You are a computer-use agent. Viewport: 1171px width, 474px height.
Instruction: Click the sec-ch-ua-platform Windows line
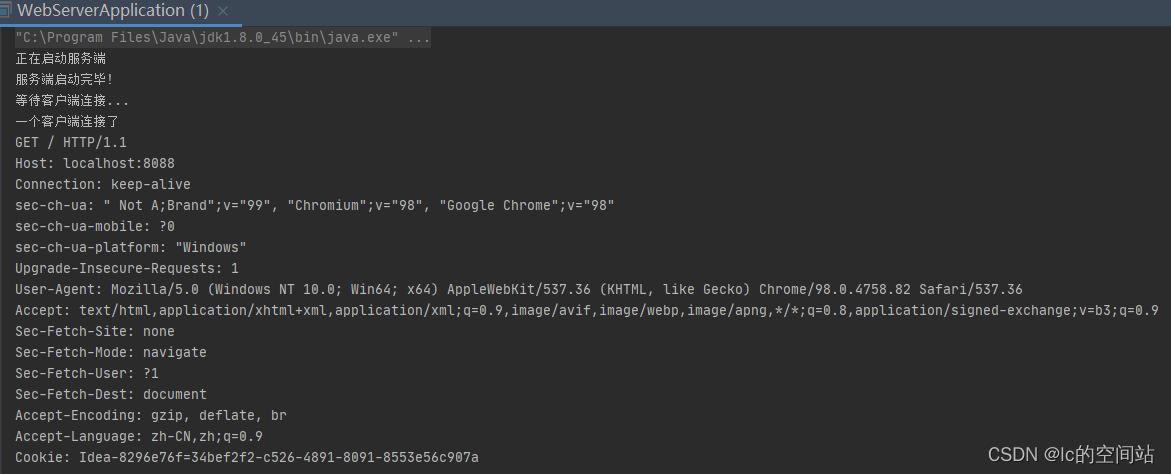point(130,247)
